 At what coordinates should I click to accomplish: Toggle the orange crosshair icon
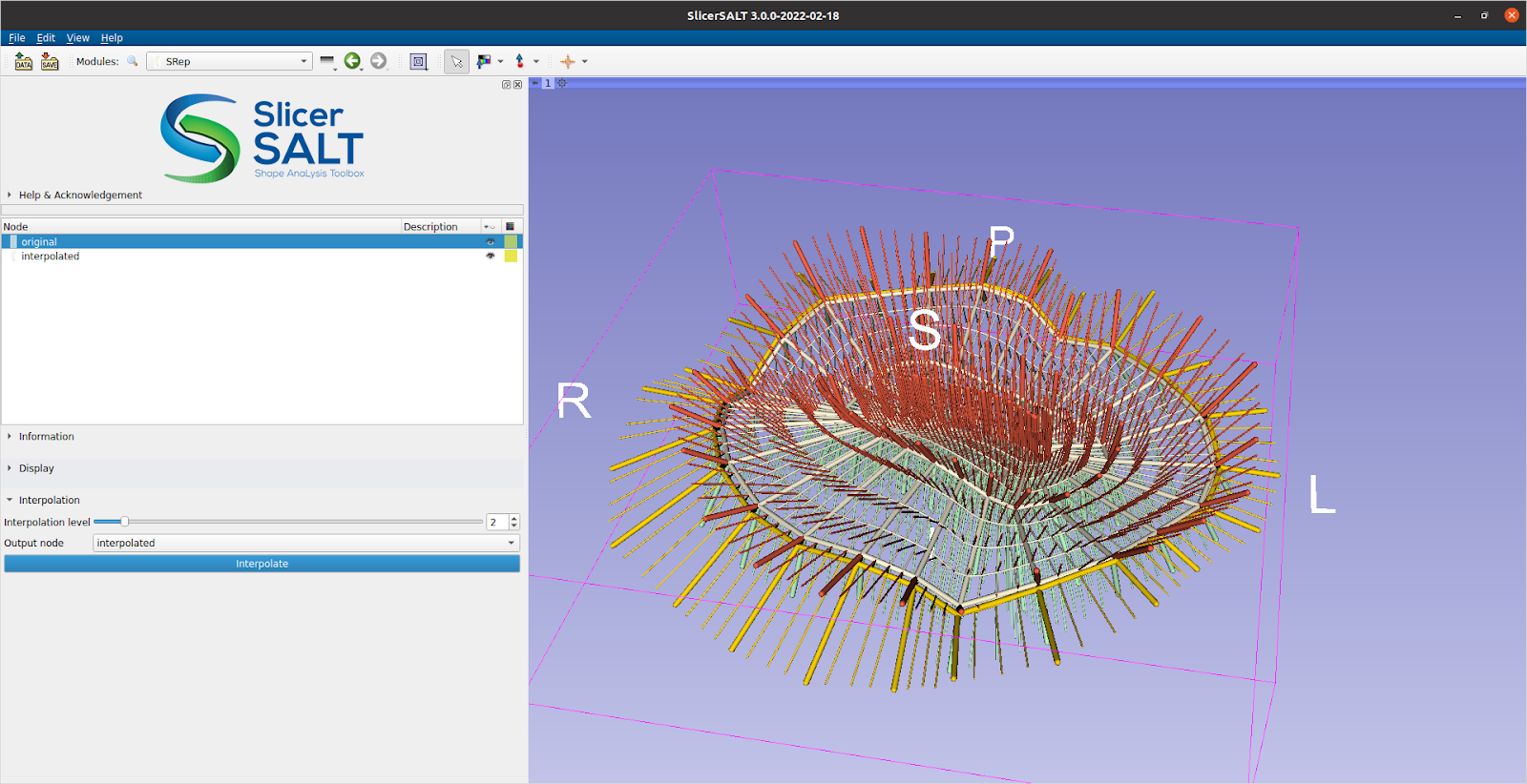click(x=568, y=61)
